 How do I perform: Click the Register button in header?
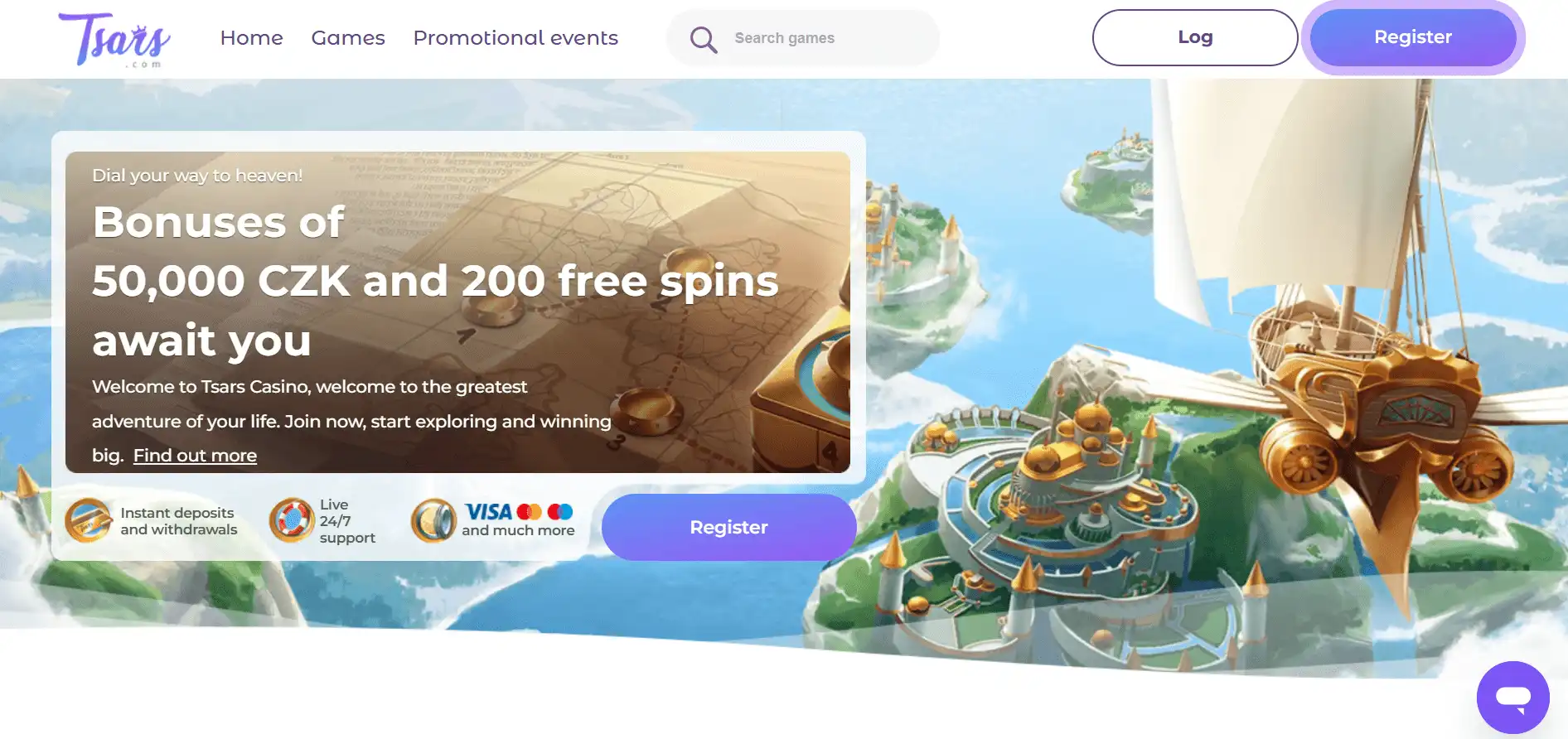[x=1413, y=37]
